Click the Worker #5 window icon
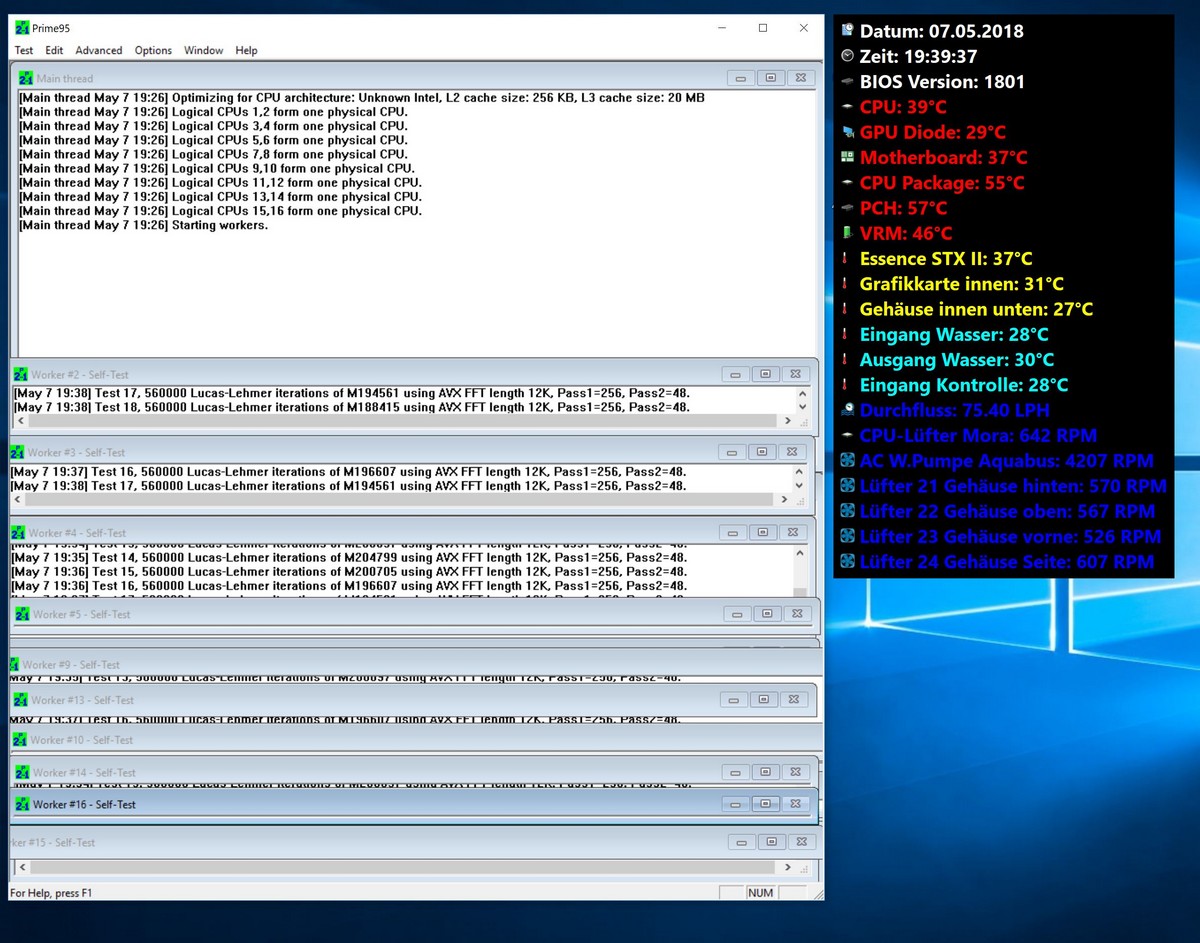 tap(22, 614)
